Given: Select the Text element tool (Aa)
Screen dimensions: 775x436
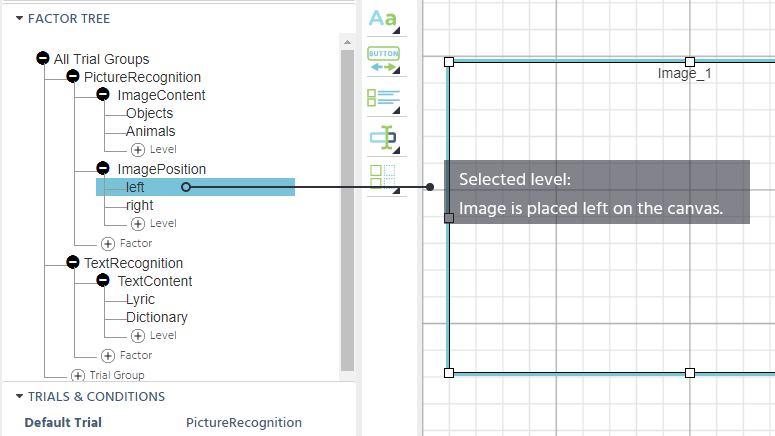Looking at the screenshot, I should pos(384,20).
